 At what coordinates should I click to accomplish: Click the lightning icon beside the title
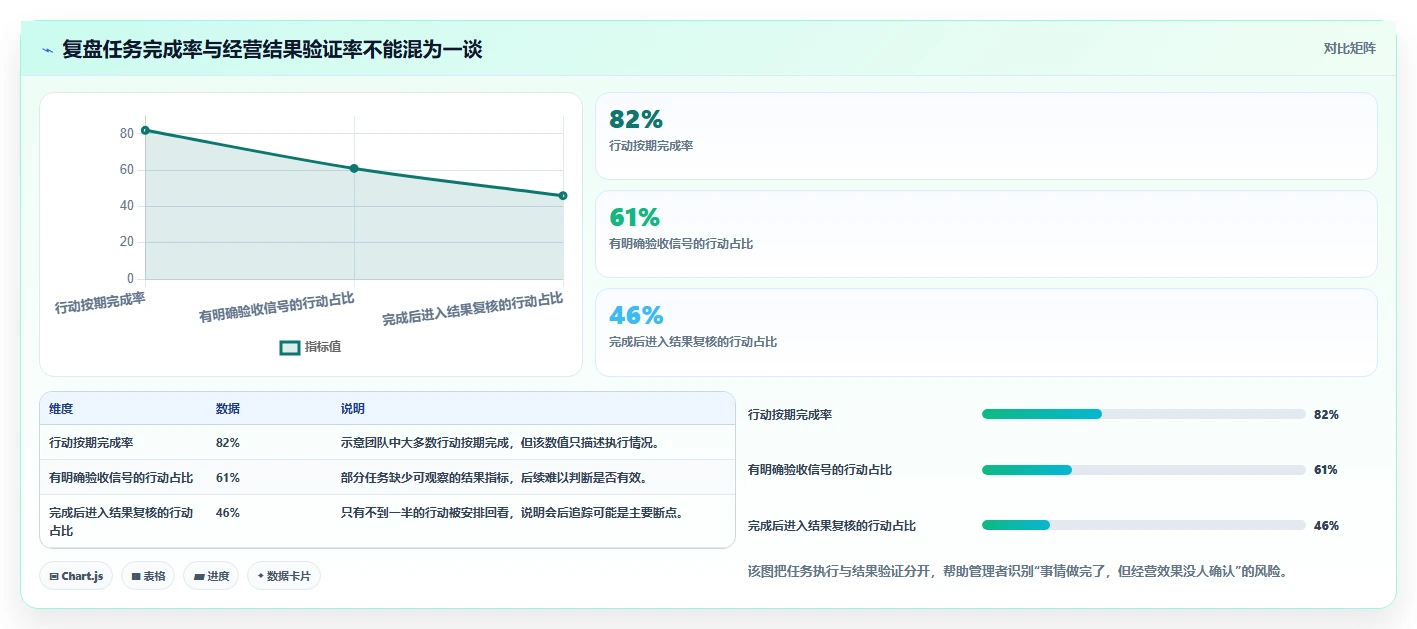(x=47, y=50)
